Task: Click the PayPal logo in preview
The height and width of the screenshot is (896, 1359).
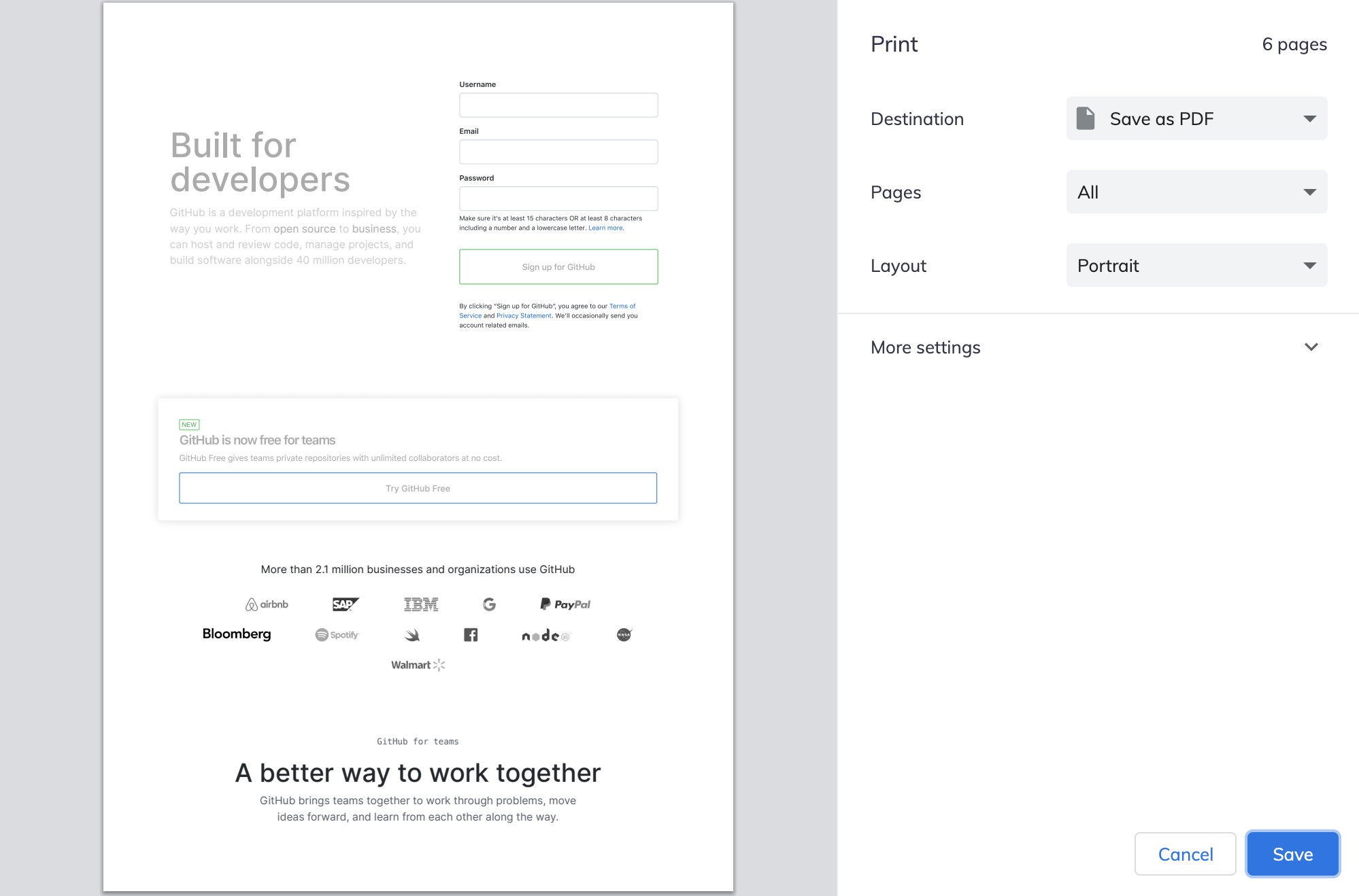Action: point(565,604)
